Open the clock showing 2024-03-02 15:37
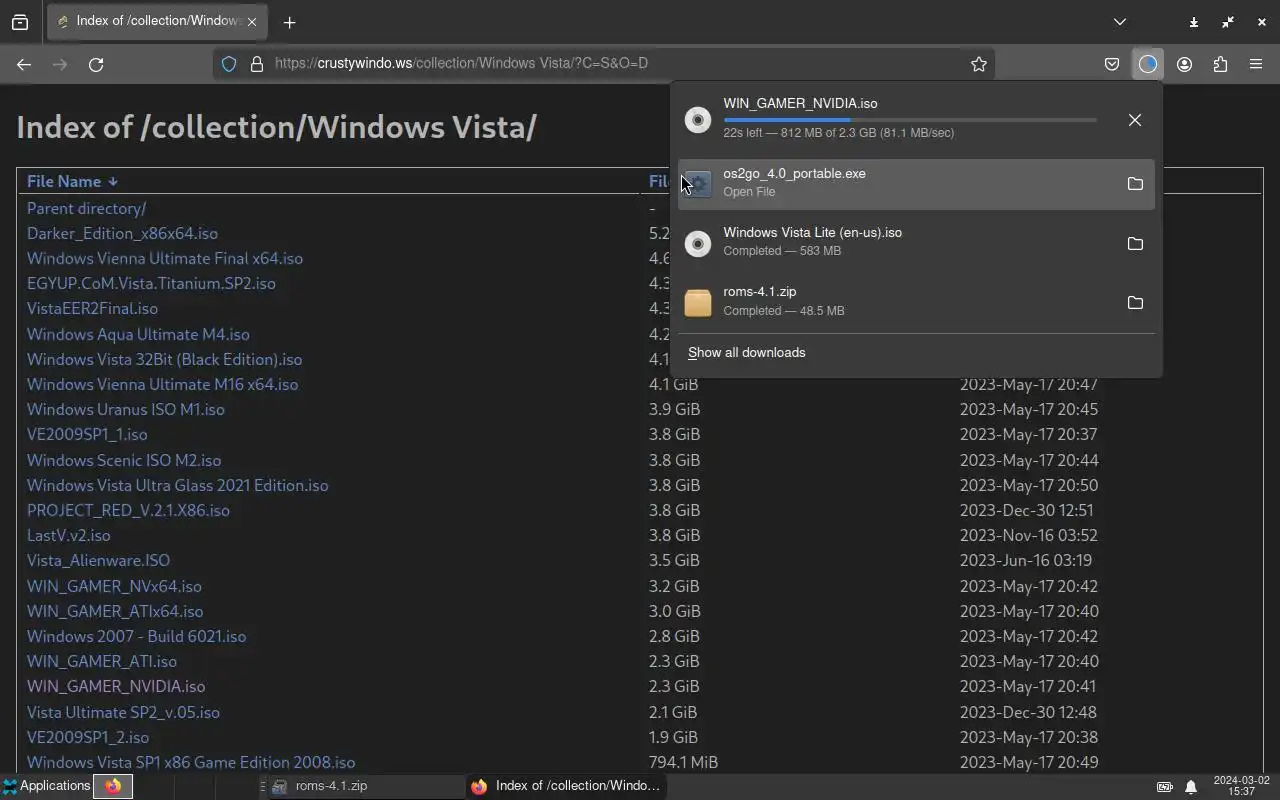The image size is (1280, 800). point(1241,786)
